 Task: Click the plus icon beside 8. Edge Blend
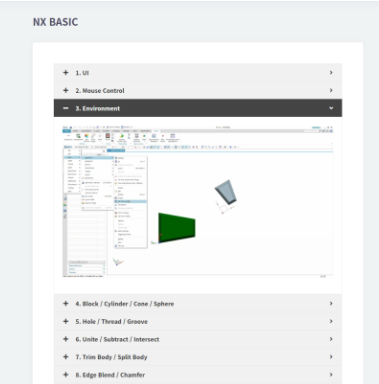click(66, 375)
